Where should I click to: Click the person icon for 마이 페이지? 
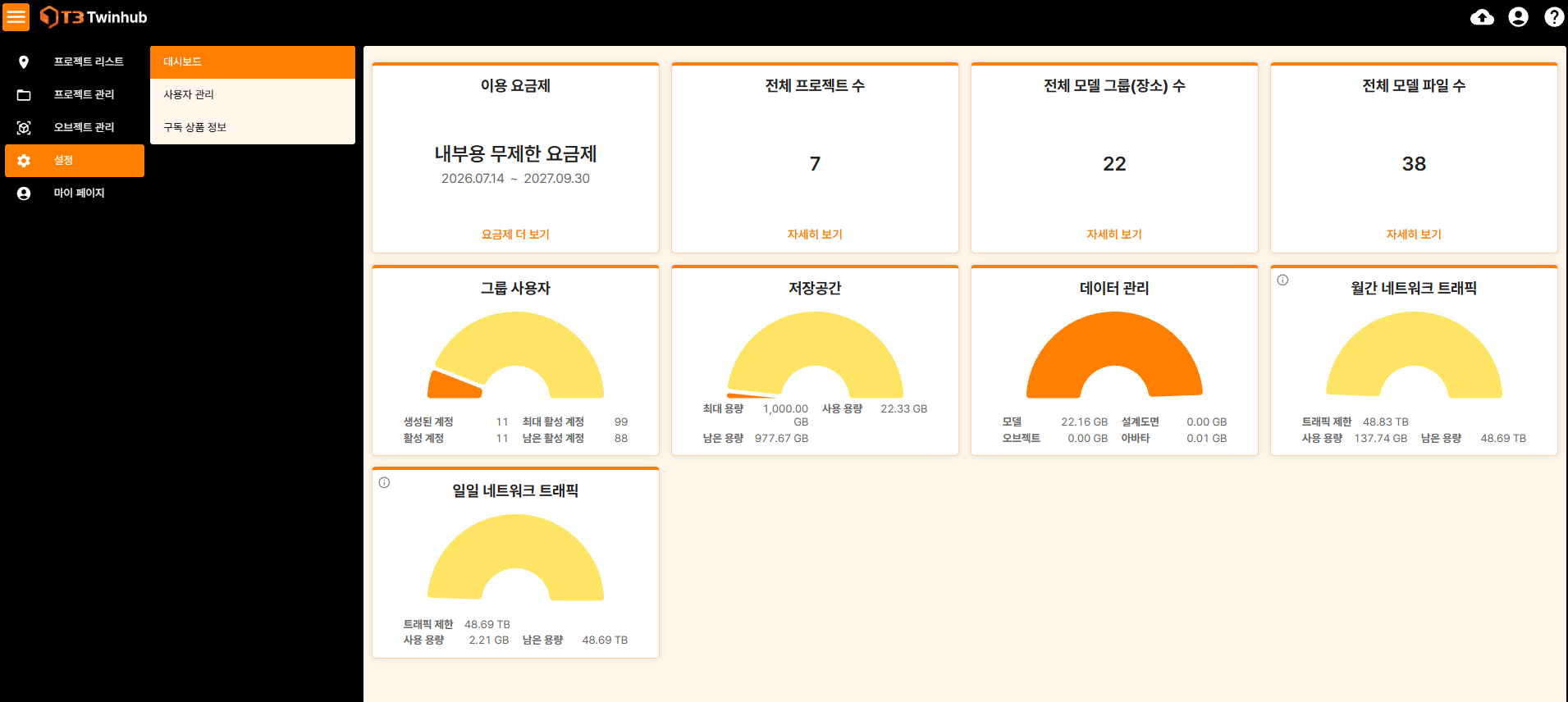[x=24, y=194]
